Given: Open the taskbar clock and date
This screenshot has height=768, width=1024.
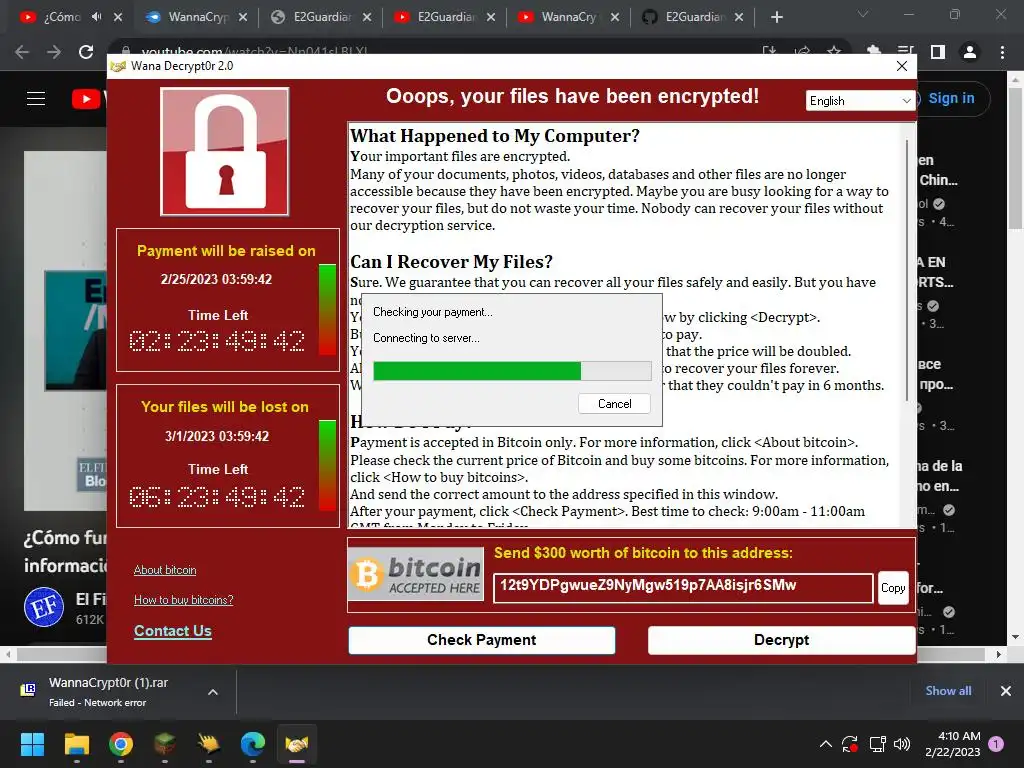Looking at the screenshot, I should [x=953, y=744].
